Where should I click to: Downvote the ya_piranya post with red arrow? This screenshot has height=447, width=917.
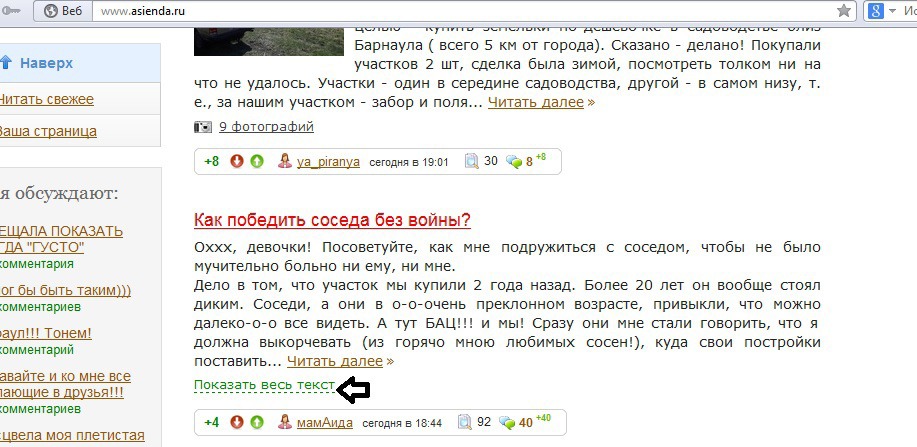tap(236, 161)
